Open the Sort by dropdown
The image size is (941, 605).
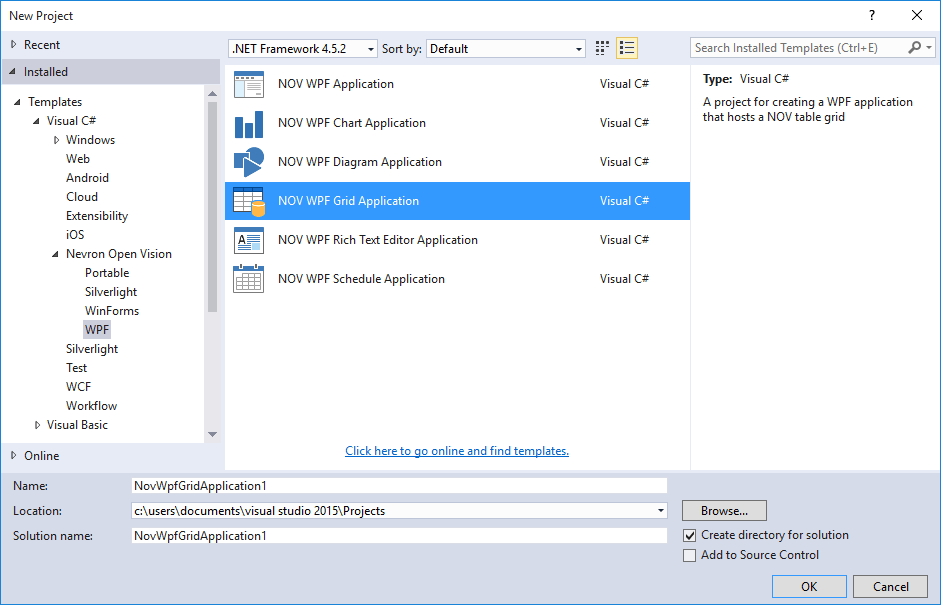506,49
